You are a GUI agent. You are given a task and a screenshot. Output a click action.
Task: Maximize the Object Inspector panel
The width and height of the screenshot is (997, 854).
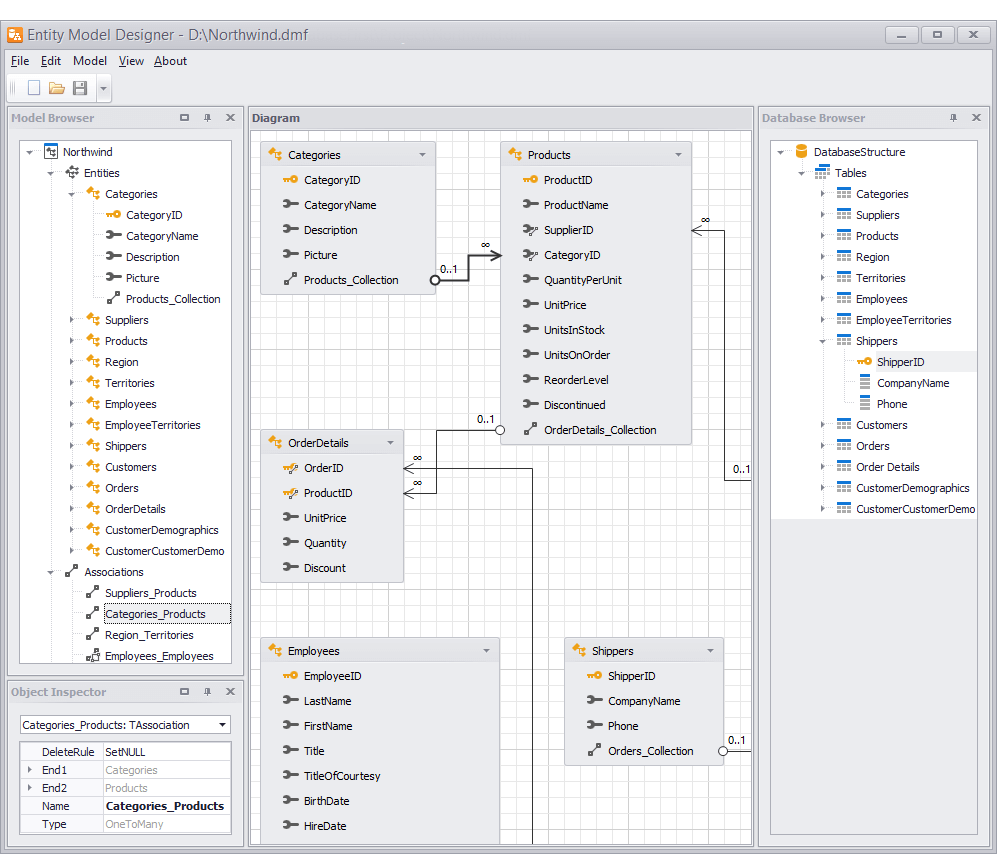click(x=184, y=692)
